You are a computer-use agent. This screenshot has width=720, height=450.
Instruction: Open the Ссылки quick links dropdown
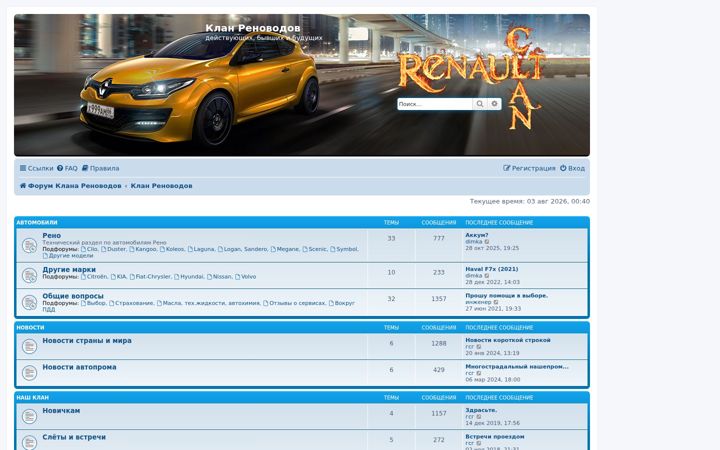click(36, 168)
